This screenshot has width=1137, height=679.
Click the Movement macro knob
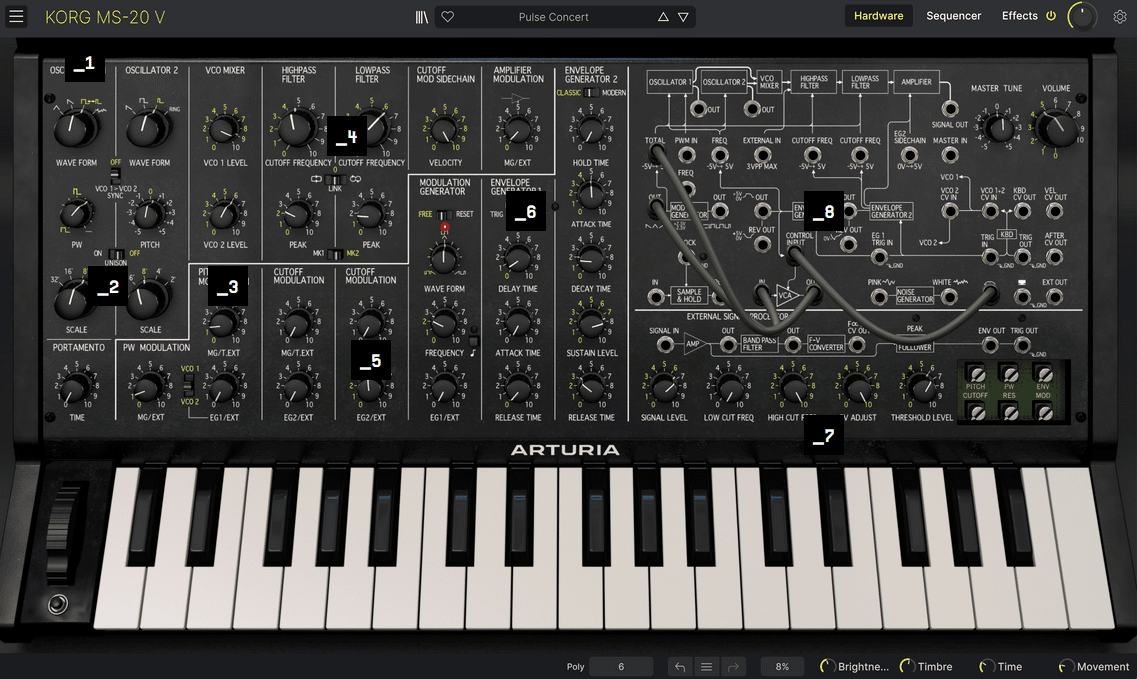click(1065, 667)
